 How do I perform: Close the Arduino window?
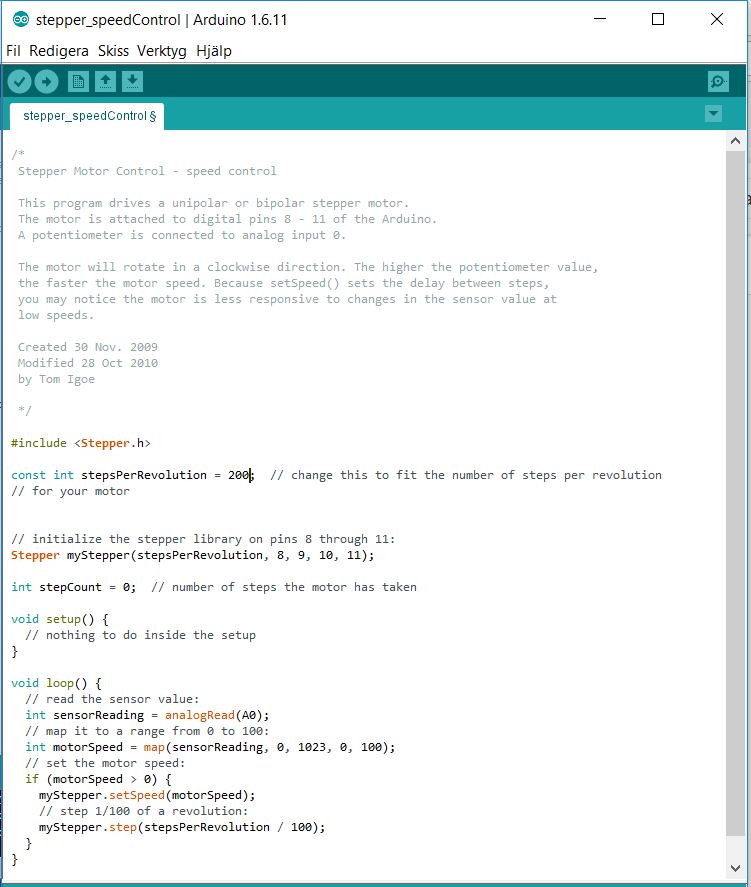pos(717,19)
